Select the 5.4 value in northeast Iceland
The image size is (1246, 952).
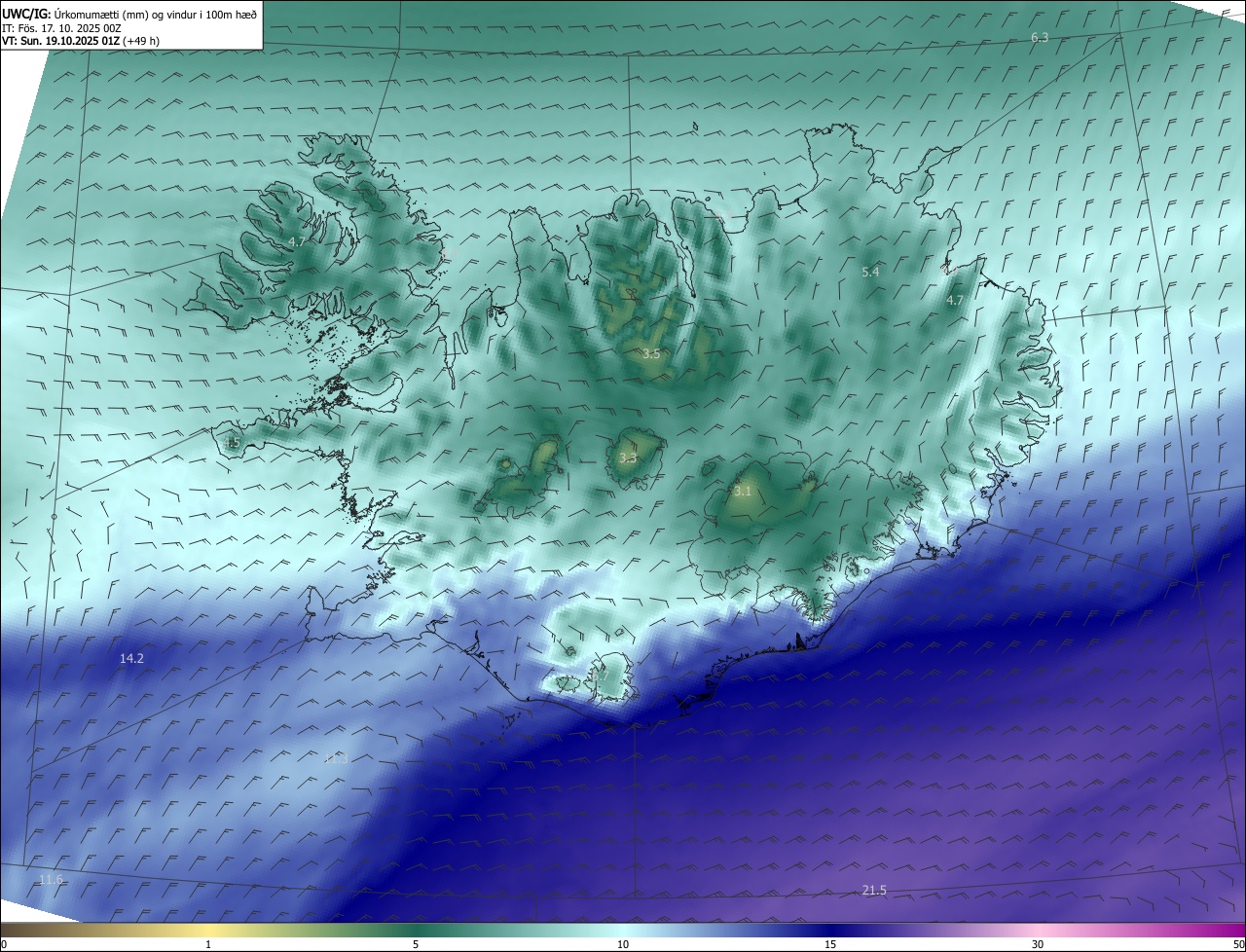(x=870, y=272)
